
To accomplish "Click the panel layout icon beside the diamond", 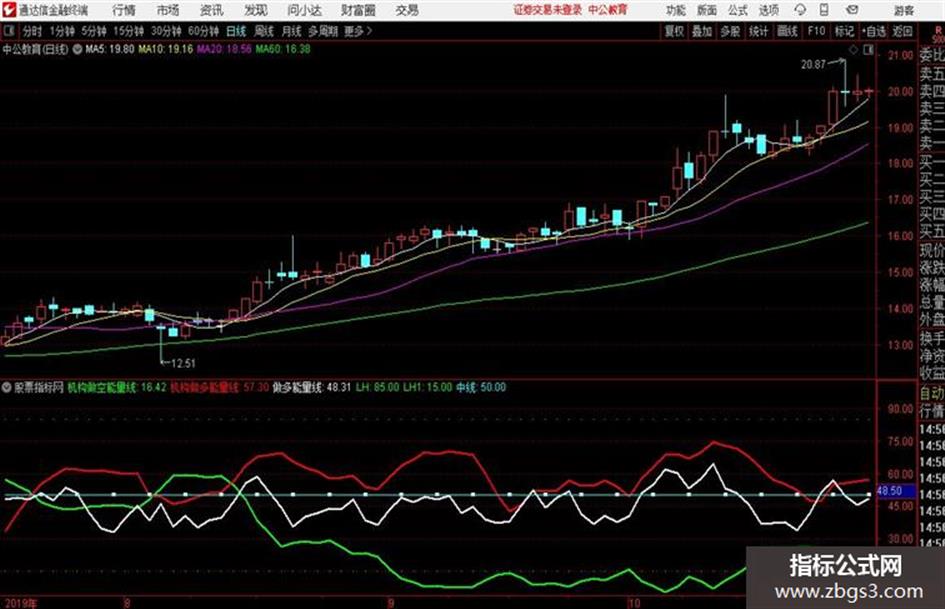I will tap(868, 51).
